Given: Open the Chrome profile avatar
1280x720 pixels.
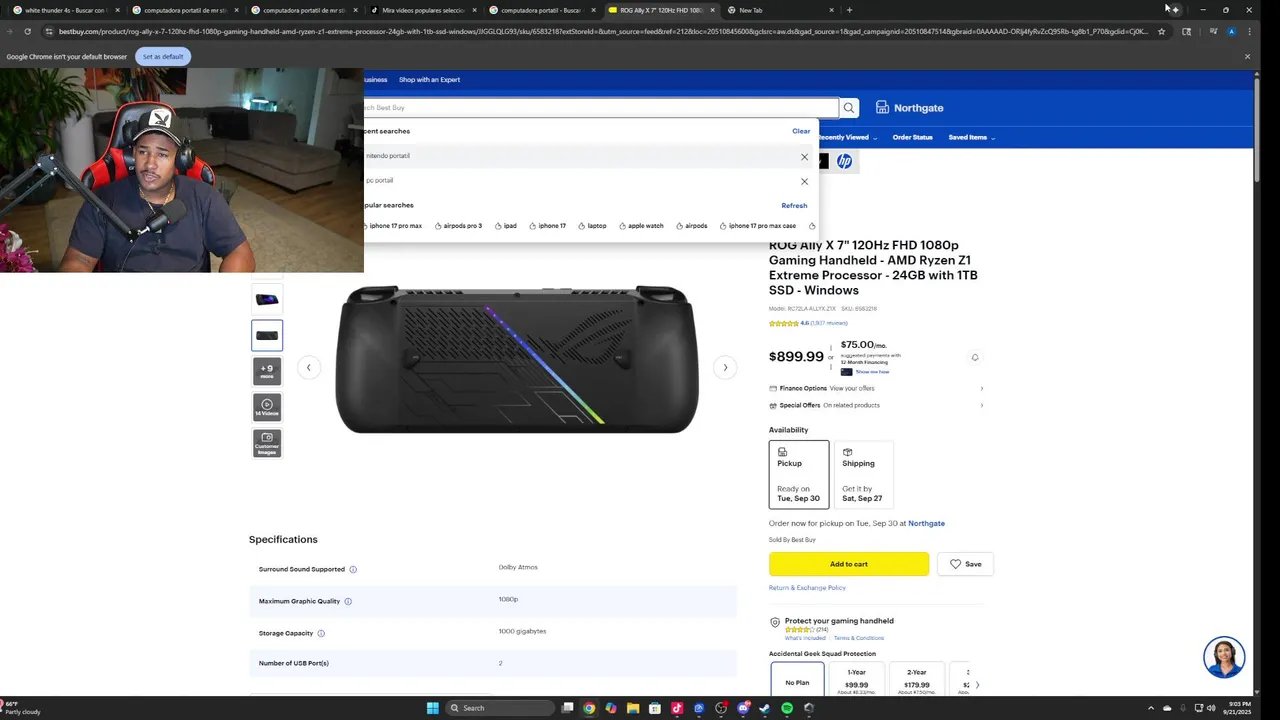Looking at the screenshot, I should tap(1232, 31).
